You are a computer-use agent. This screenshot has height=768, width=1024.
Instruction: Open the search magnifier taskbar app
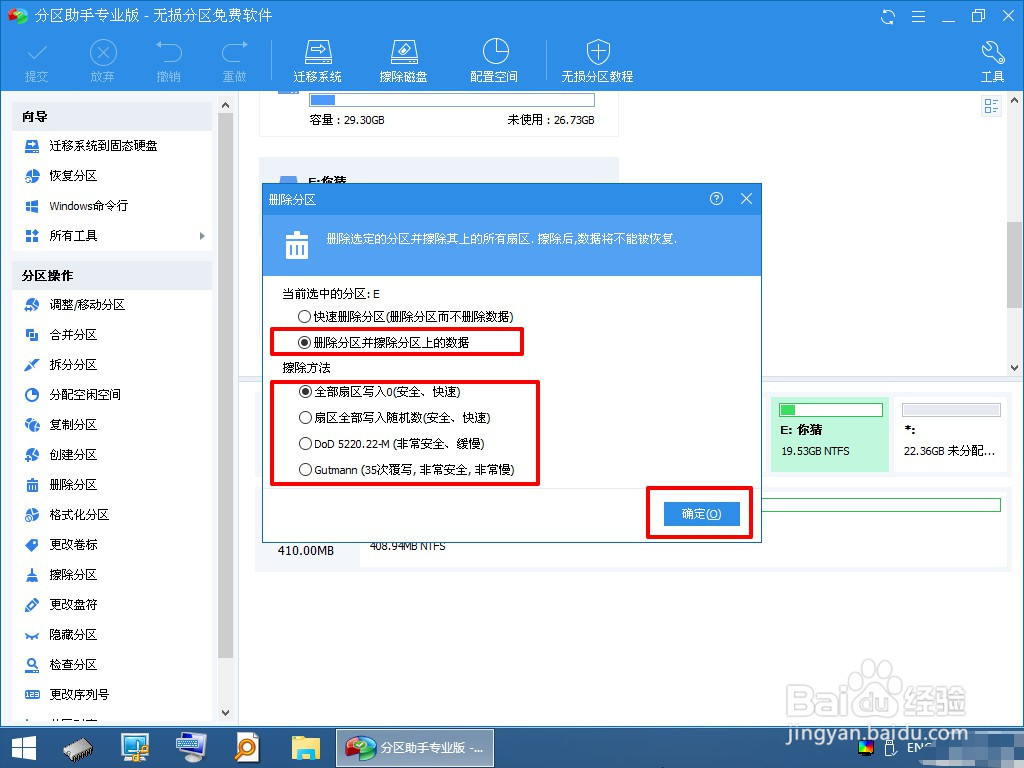tap(248, 748)
